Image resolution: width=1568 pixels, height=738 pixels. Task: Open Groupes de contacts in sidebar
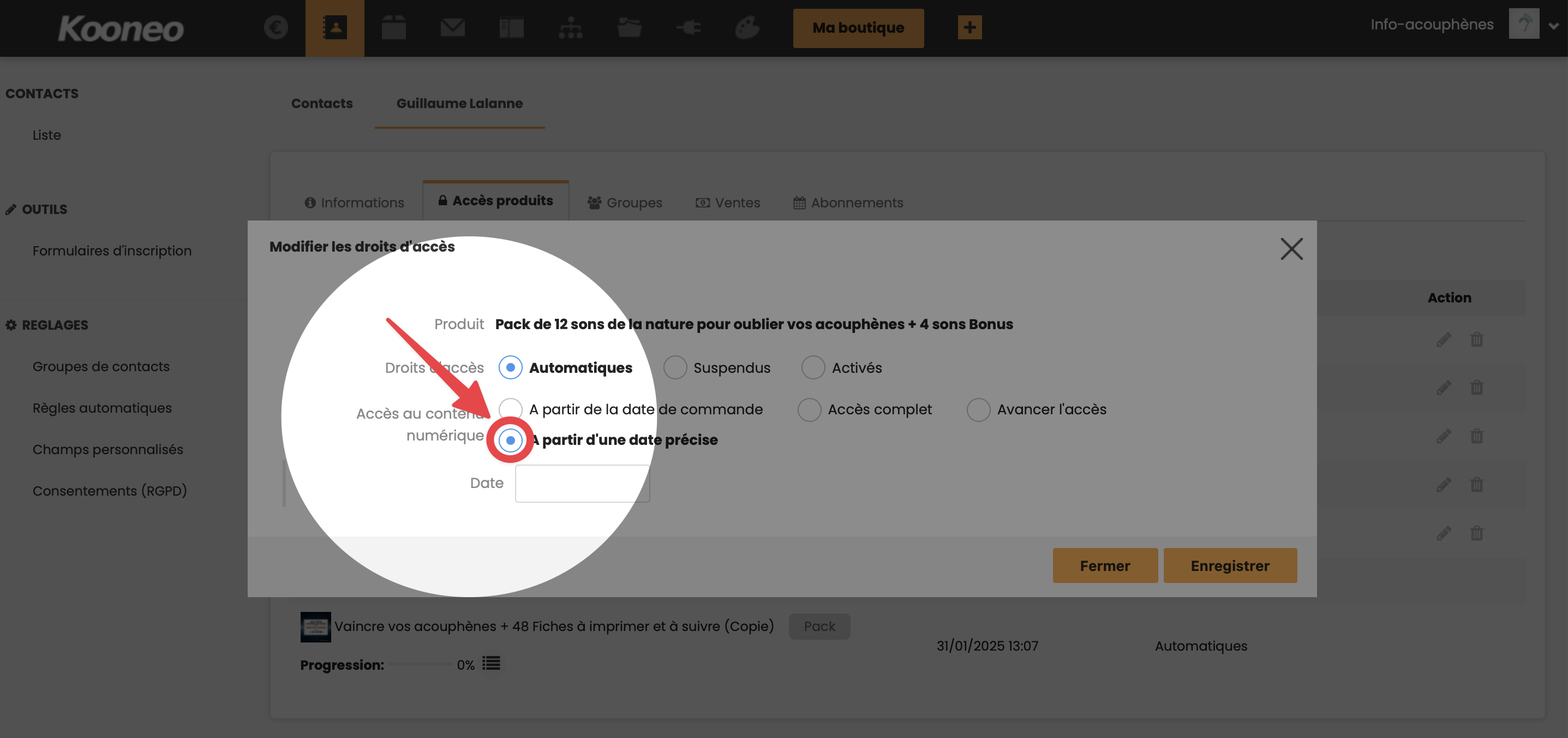[x=101, y=367]
